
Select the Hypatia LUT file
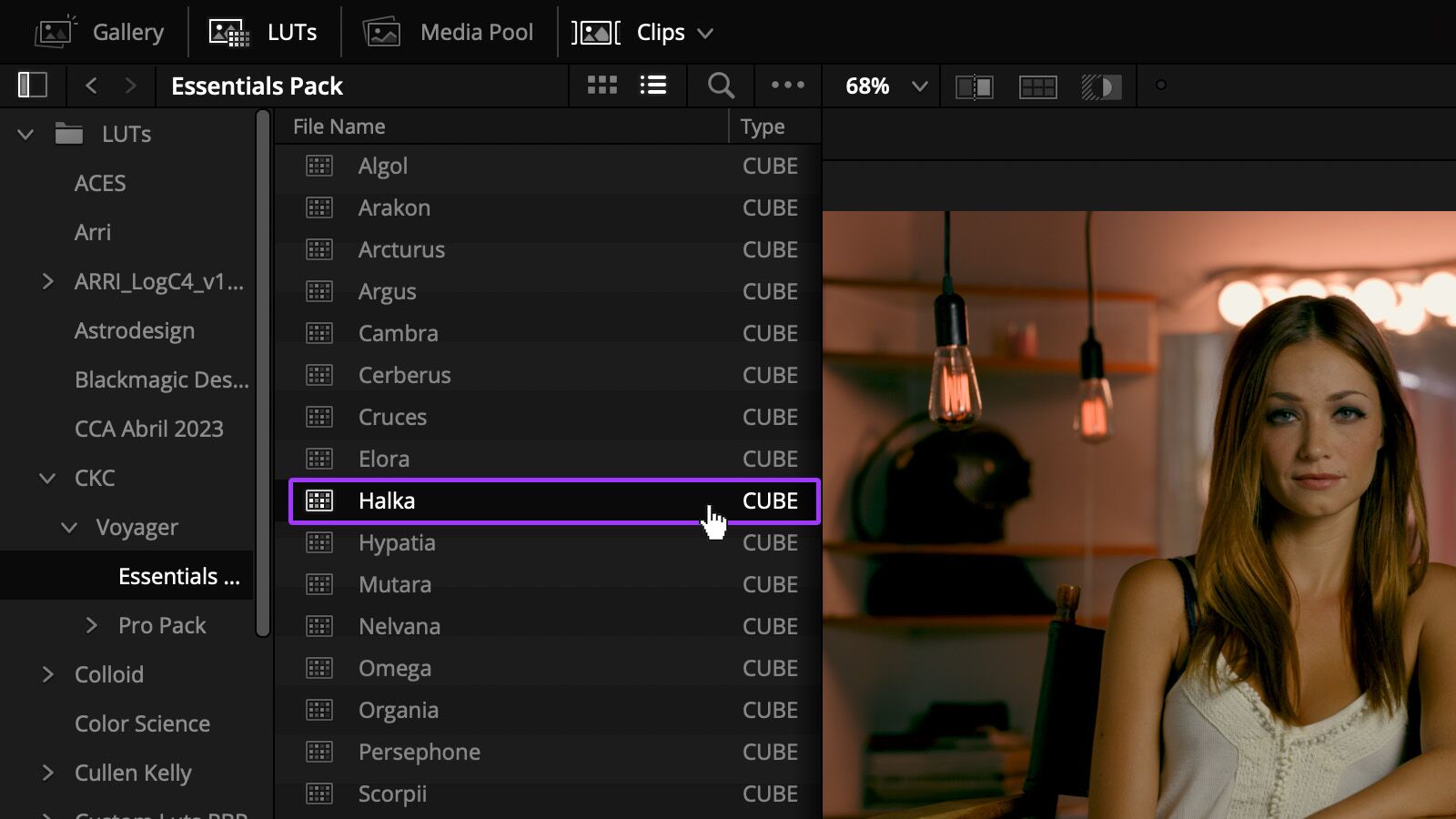pyautogui.click(x=397, y=543)
